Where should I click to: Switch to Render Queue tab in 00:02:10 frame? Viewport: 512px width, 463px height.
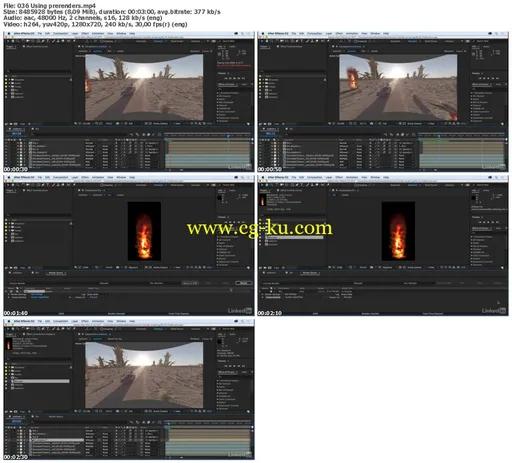pyautogui.click(x=310, y=273)
